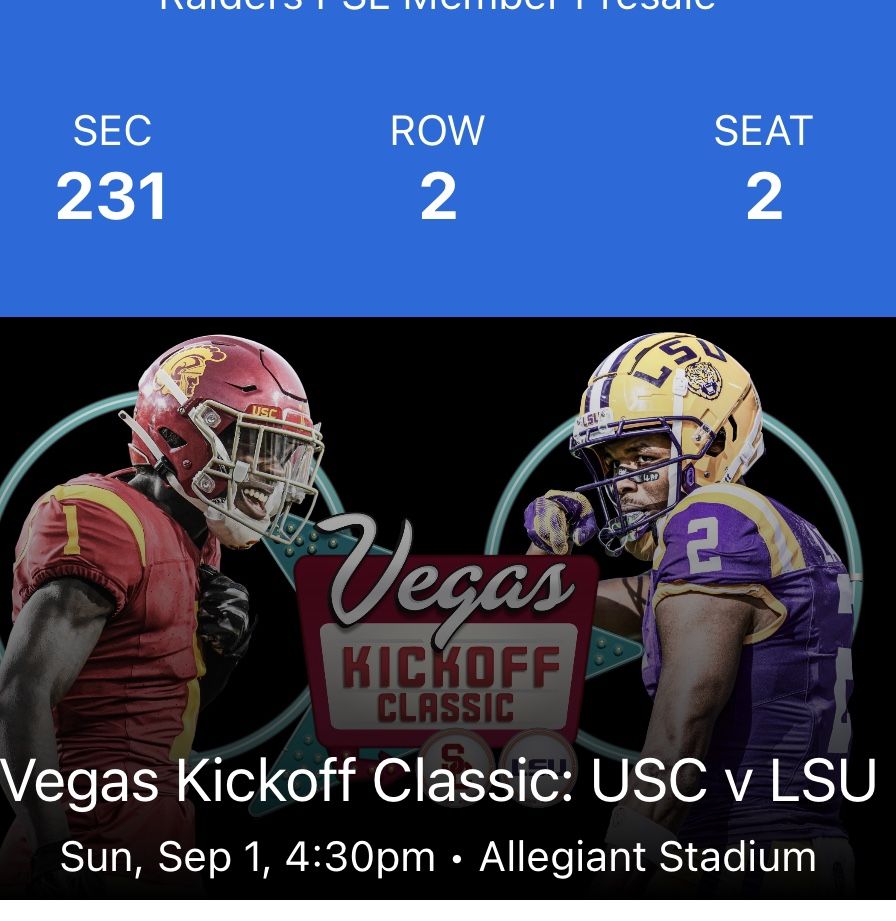This screenshot has width=896, height=921.
Task: Tap the Sun, Sep 1, 4:30pm date
Action: (248, 857)
